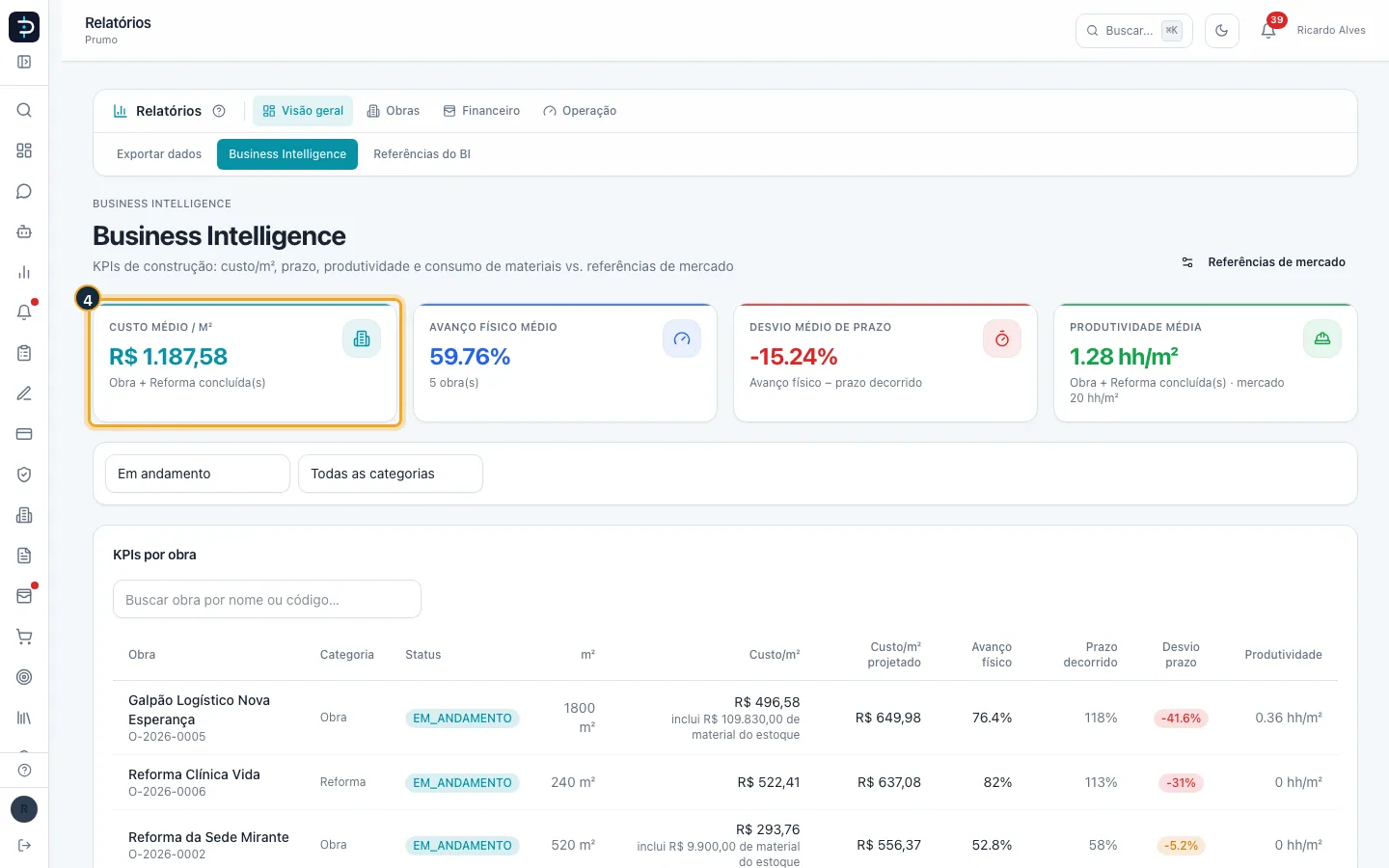Click the Custo/m² projetado column header
The width and height of the screenshot is (1389, 868).
[x=894, y=655]
